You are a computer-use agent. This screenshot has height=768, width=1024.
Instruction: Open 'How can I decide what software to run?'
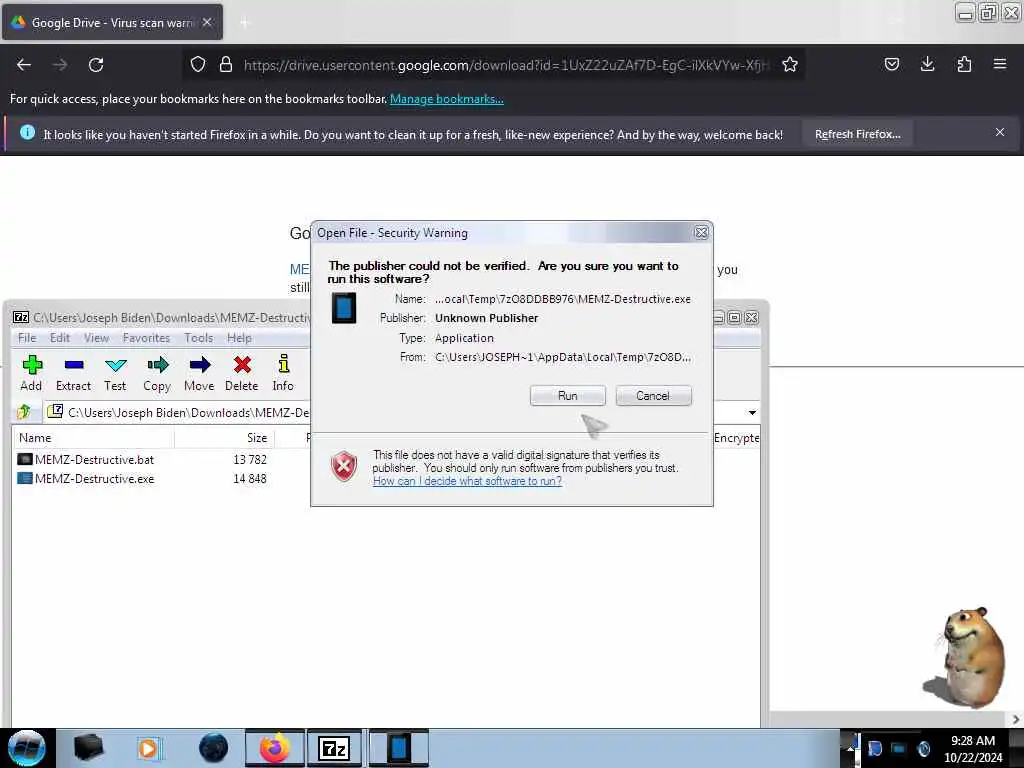click(x=467, y=481)
